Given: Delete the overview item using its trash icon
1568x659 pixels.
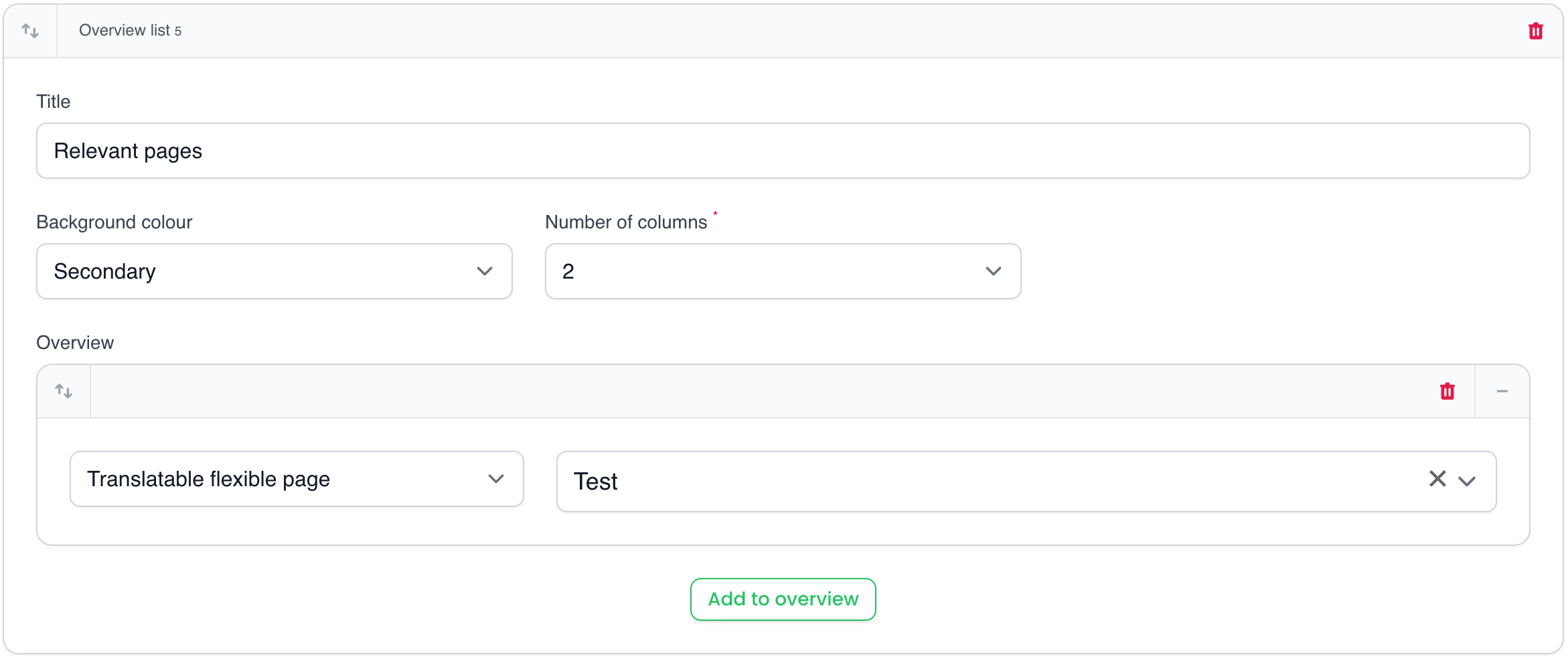Looking at the screenshot, I should pos(1447,391).
